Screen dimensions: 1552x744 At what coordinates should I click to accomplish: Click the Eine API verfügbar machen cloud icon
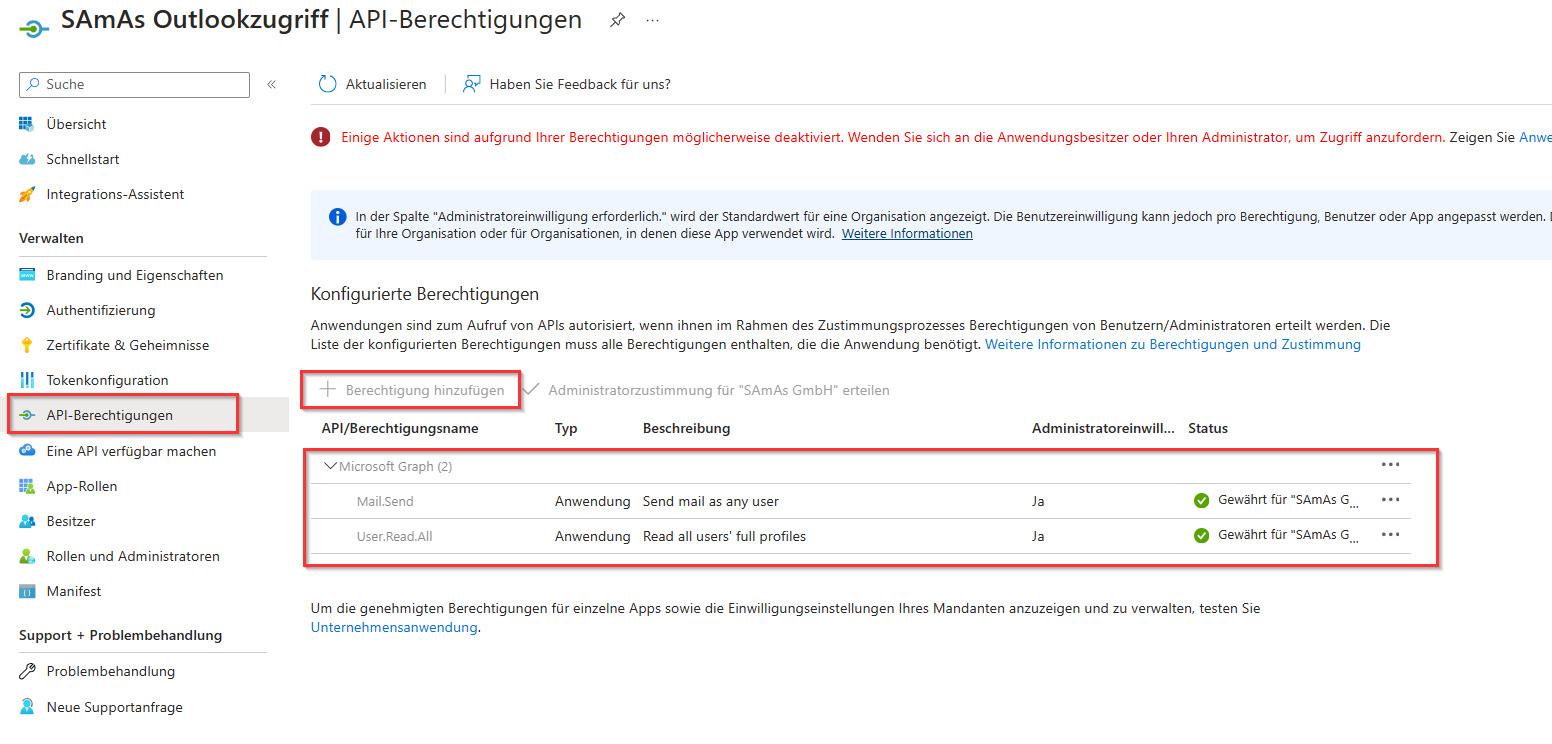pos(27,451)
